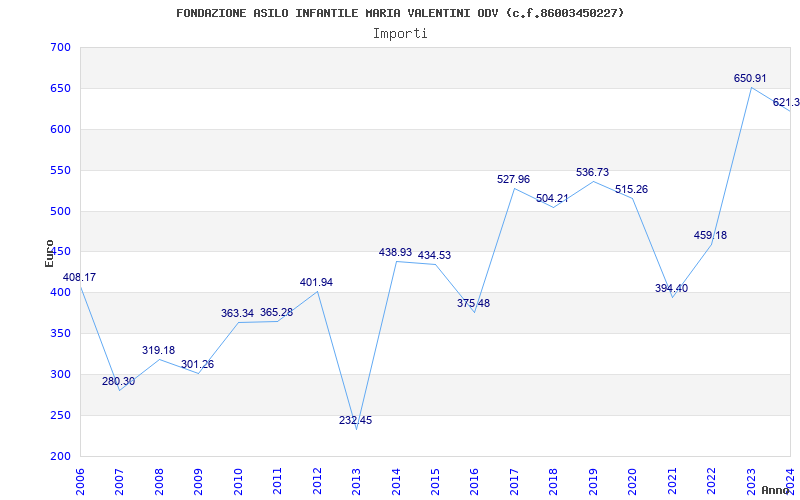Click the 300 Euro axis tick
Viewport: 800px width, 500px height.
(60, 374)
